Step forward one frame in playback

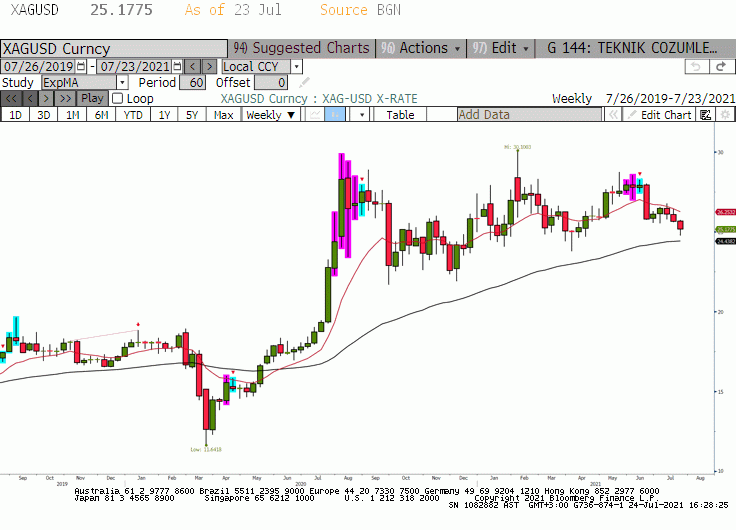46,99
